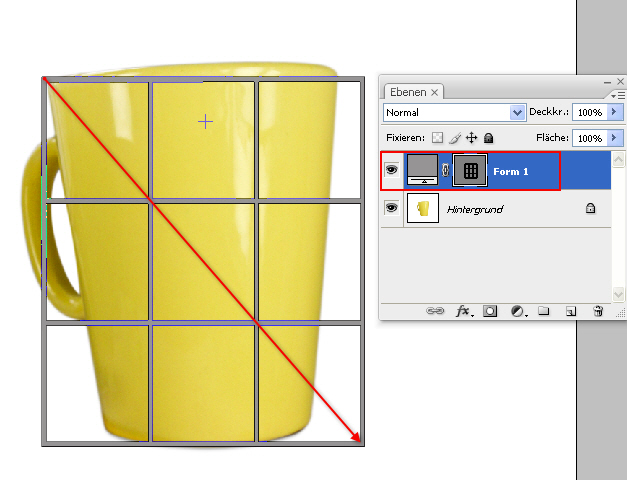Toggle lock position move icon
627x480 pixels.
tap(471, 137)
